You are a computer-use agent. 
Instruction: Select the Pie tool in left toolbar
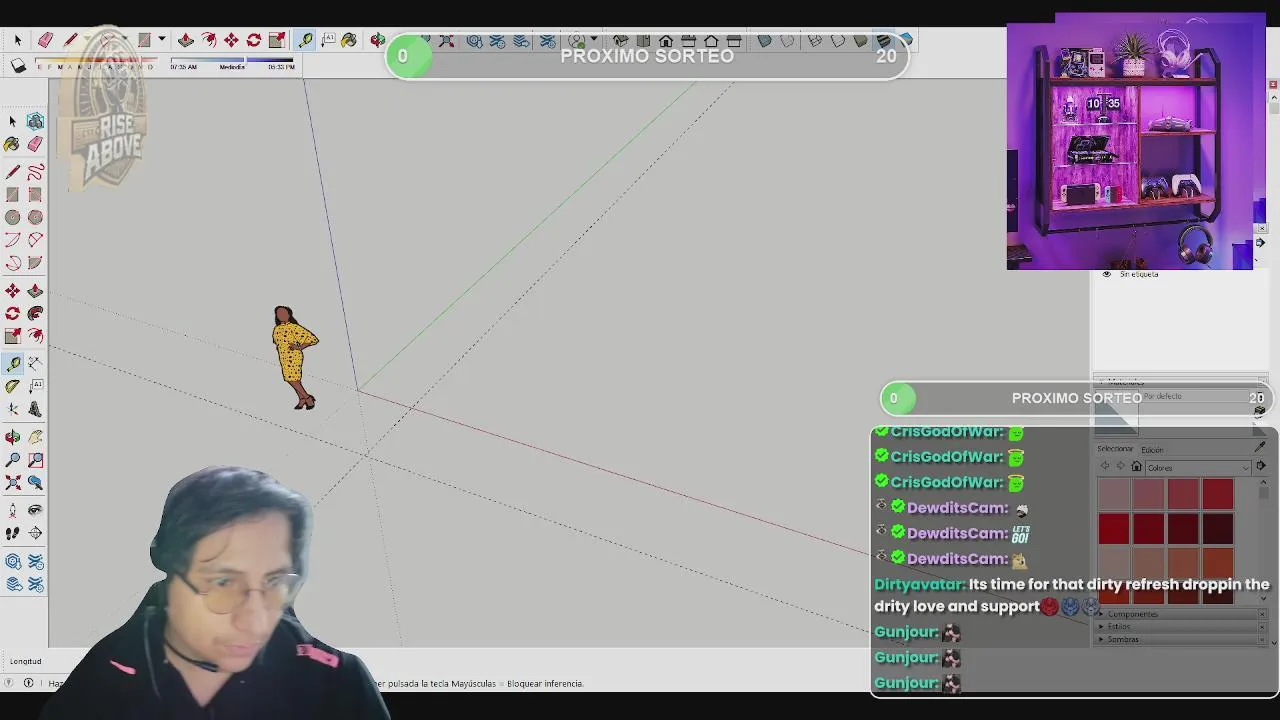pyautogui.click(x=35, y=264)
